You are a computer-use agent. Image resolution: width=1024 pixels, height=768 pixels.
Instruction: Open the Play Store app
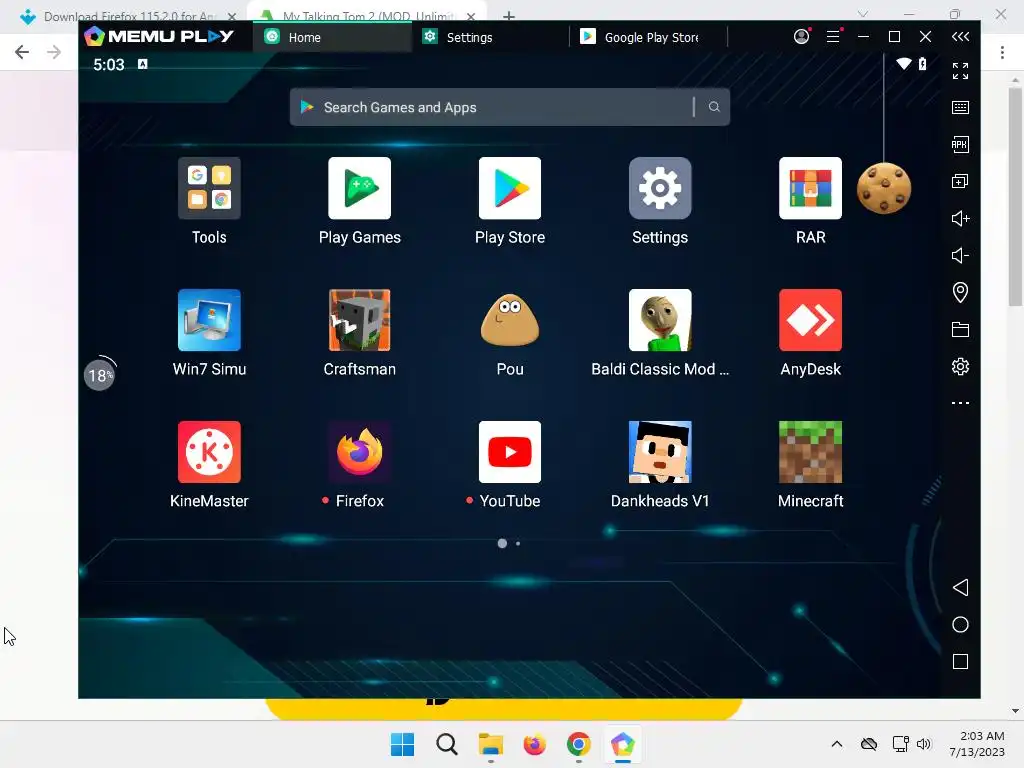[509, 188]
